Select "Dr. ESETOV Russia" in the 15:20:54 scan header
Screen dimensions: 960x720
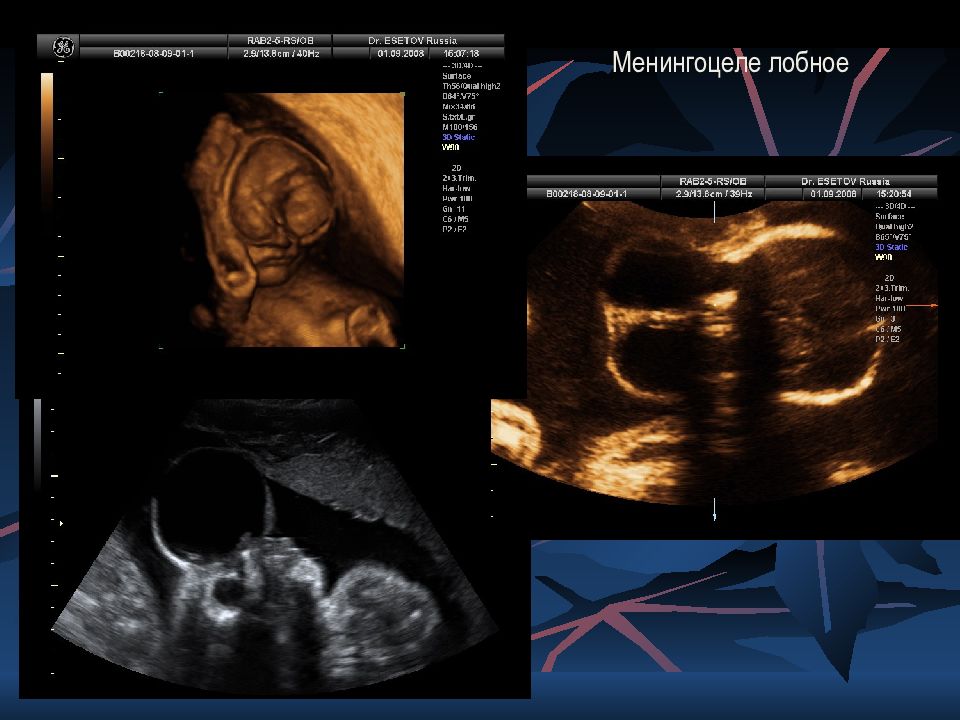click(x=845, y=181)
